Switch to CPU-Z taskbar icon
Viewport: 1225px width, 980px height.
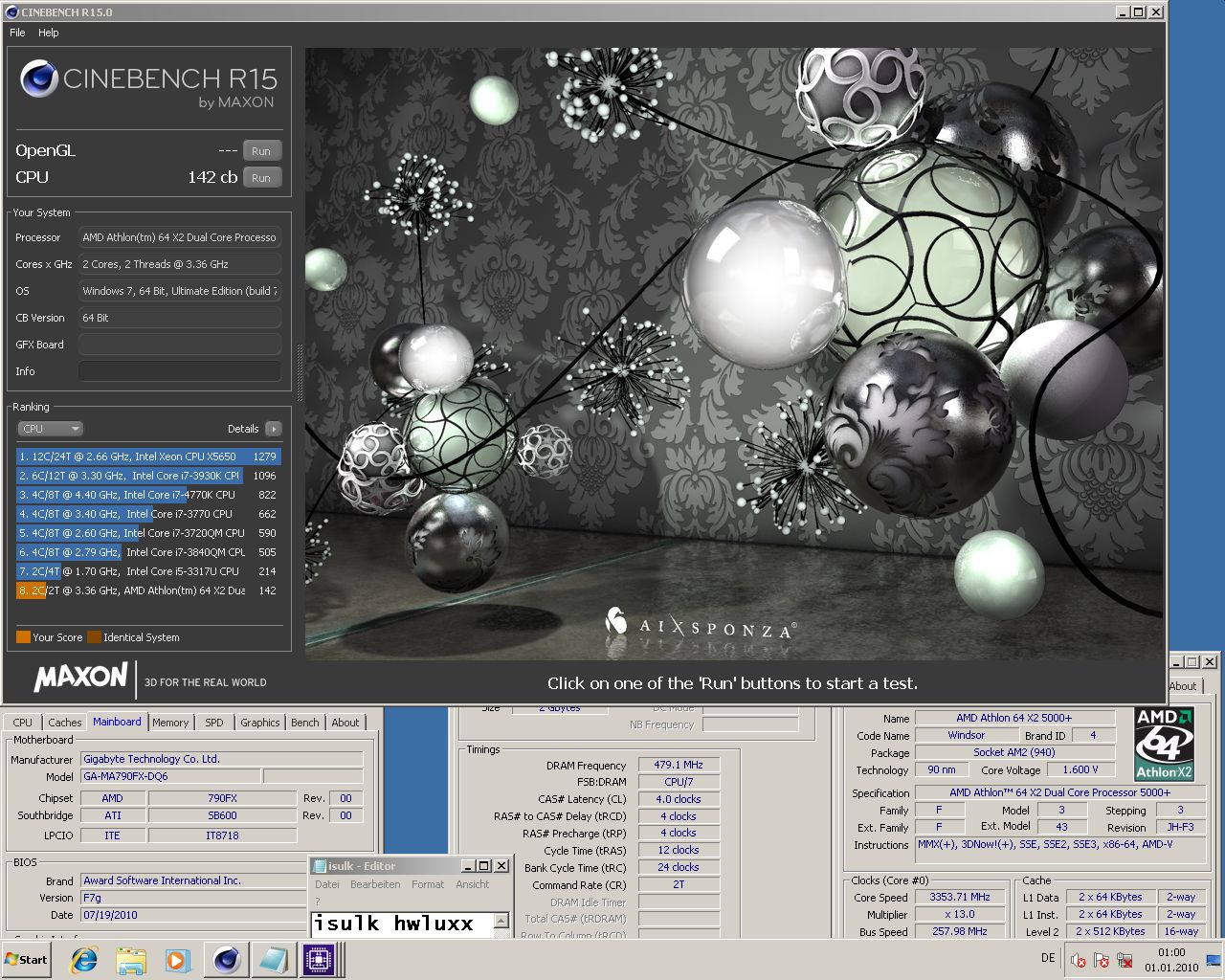click(x=319, y=959)
